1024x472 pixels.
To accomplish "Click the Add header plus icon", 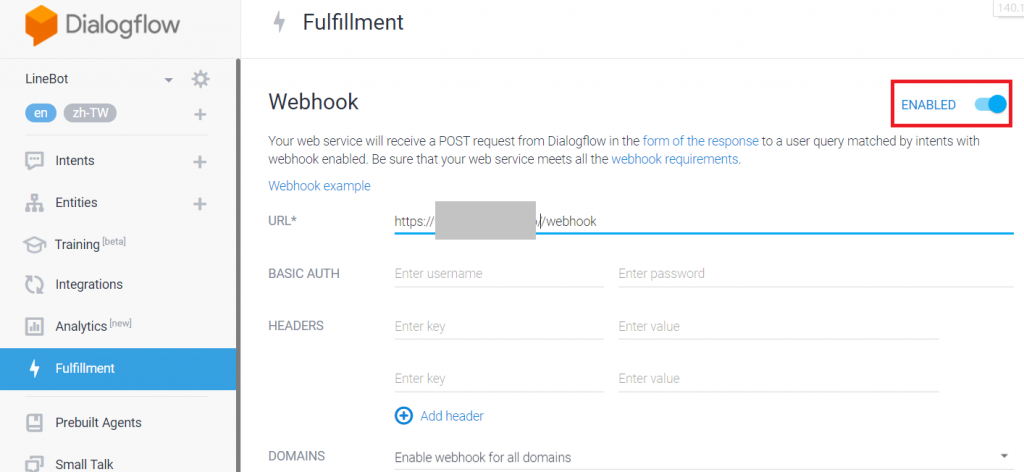I will point(404,416).
